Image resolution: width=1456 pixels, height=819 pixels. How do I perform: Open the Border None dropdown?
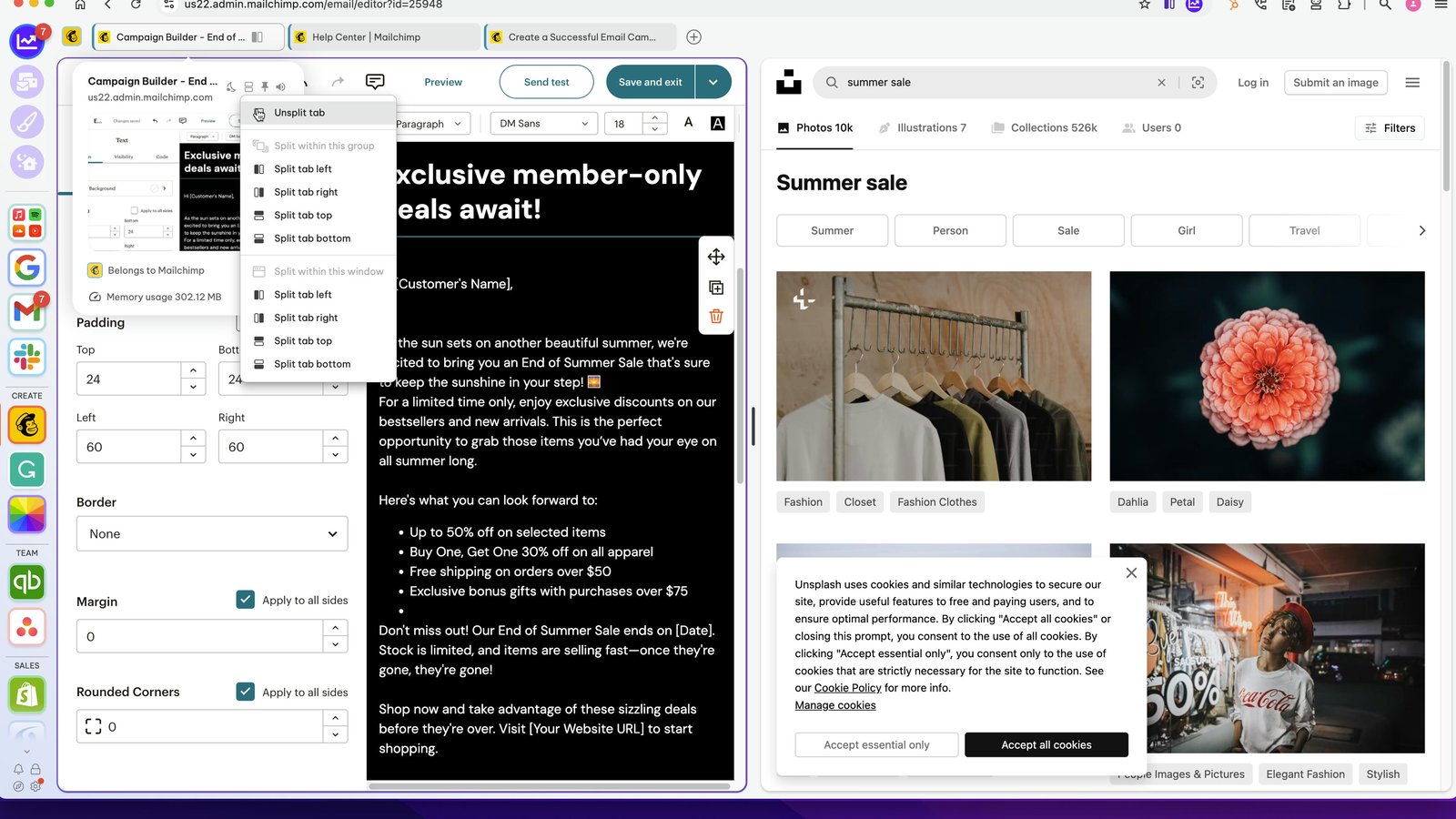(212, 534)
